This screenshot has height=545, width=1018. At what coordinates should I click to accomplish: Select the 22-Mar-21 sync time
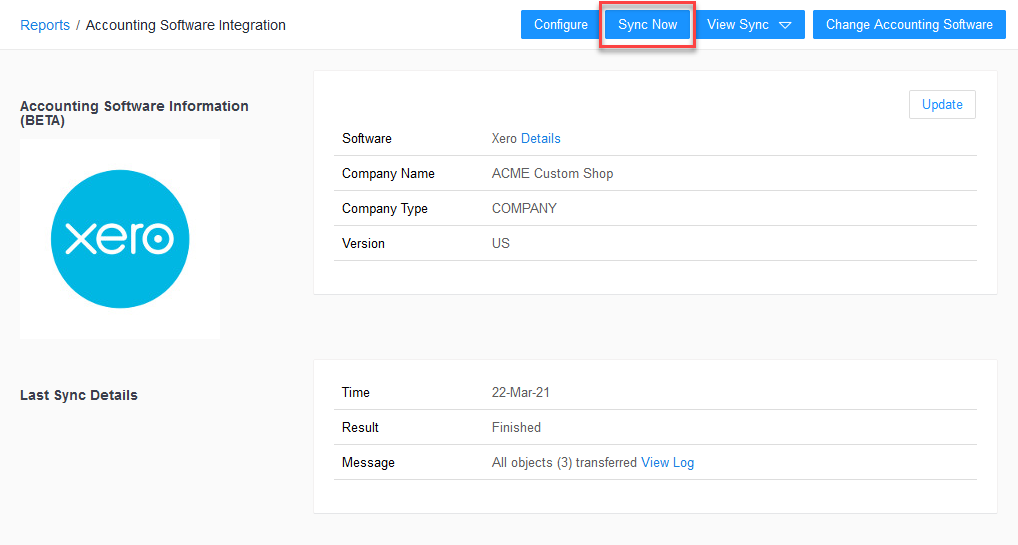pyautogui.click(x=521, y=392)
